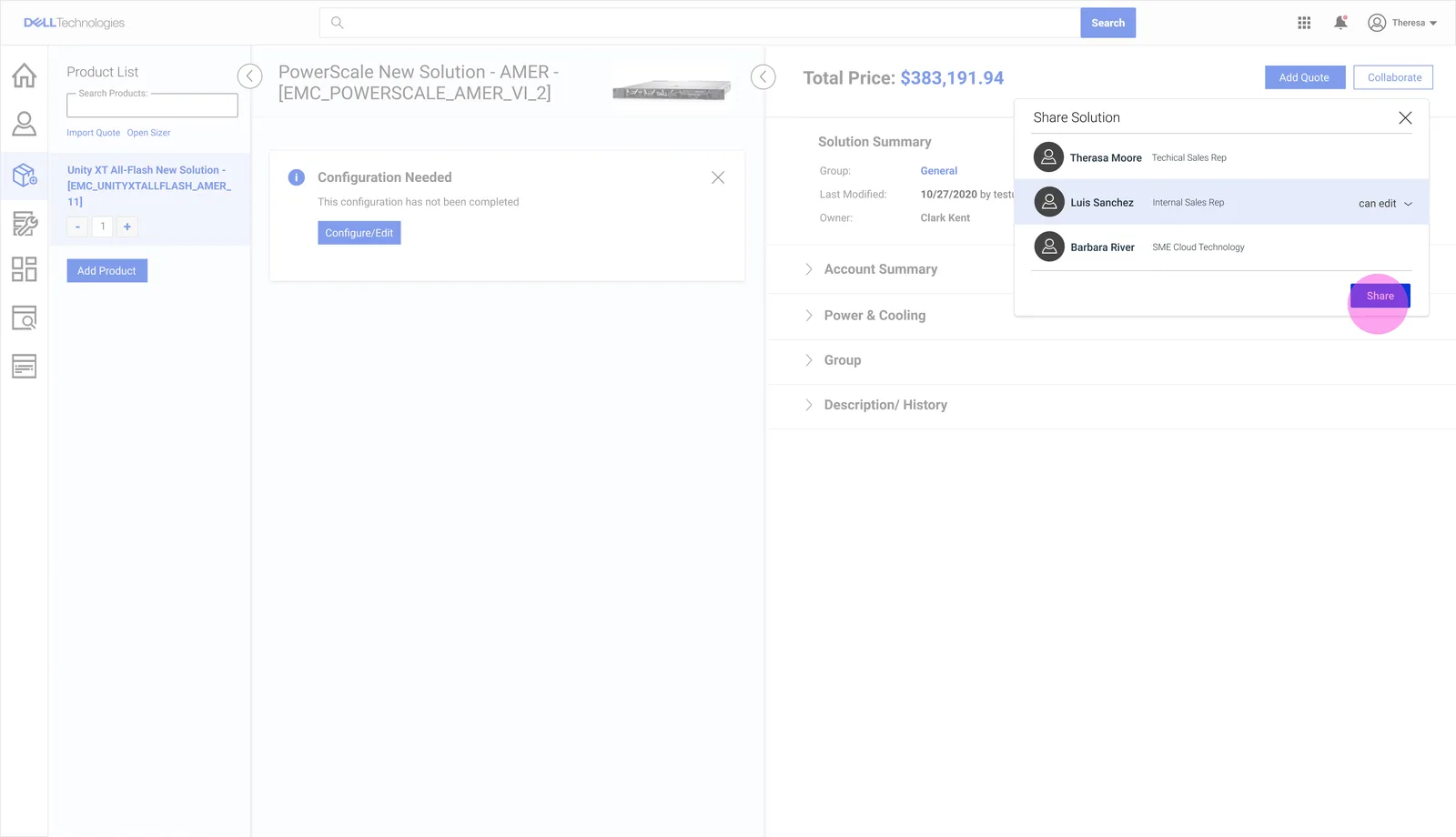
Task: Open the dashboard grid sidebar icon
Action: pyautogui.click(x=25, y=269)
